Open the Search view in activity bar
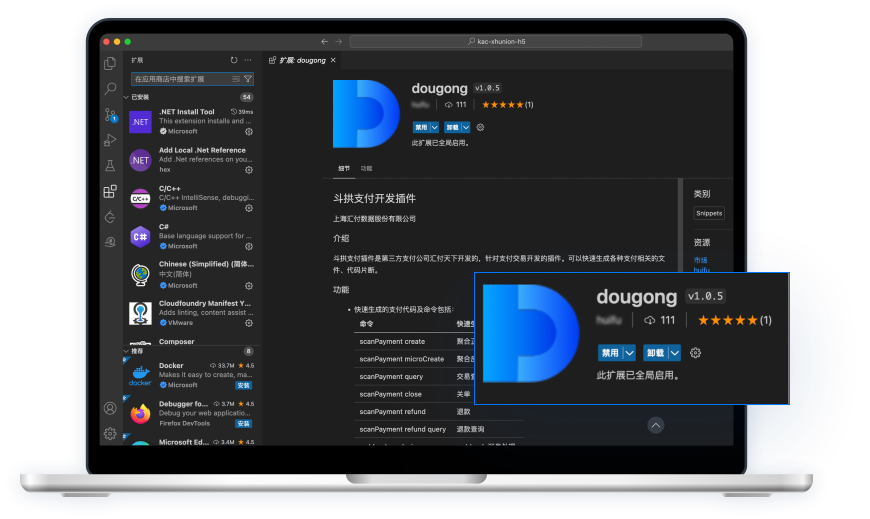870x519 pixels. point(110,88)
